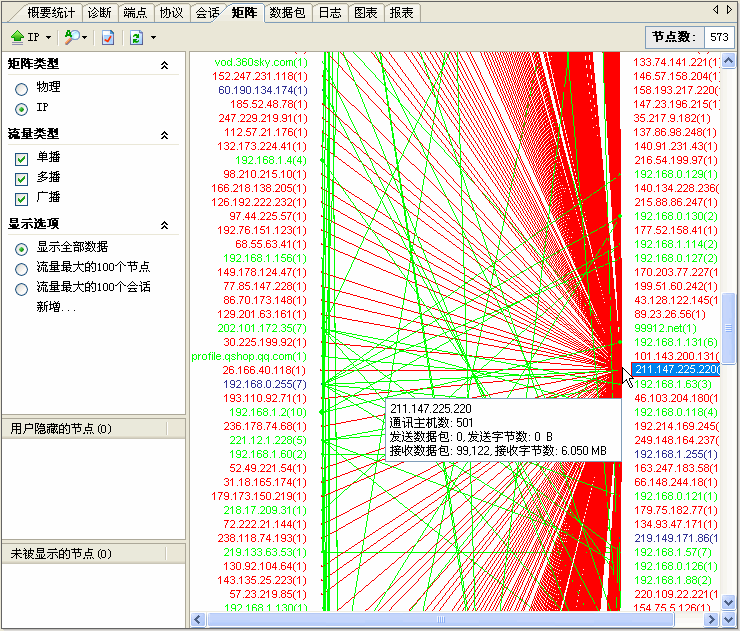Collapse the 矩阵类型 section

[x=164, y=65]
